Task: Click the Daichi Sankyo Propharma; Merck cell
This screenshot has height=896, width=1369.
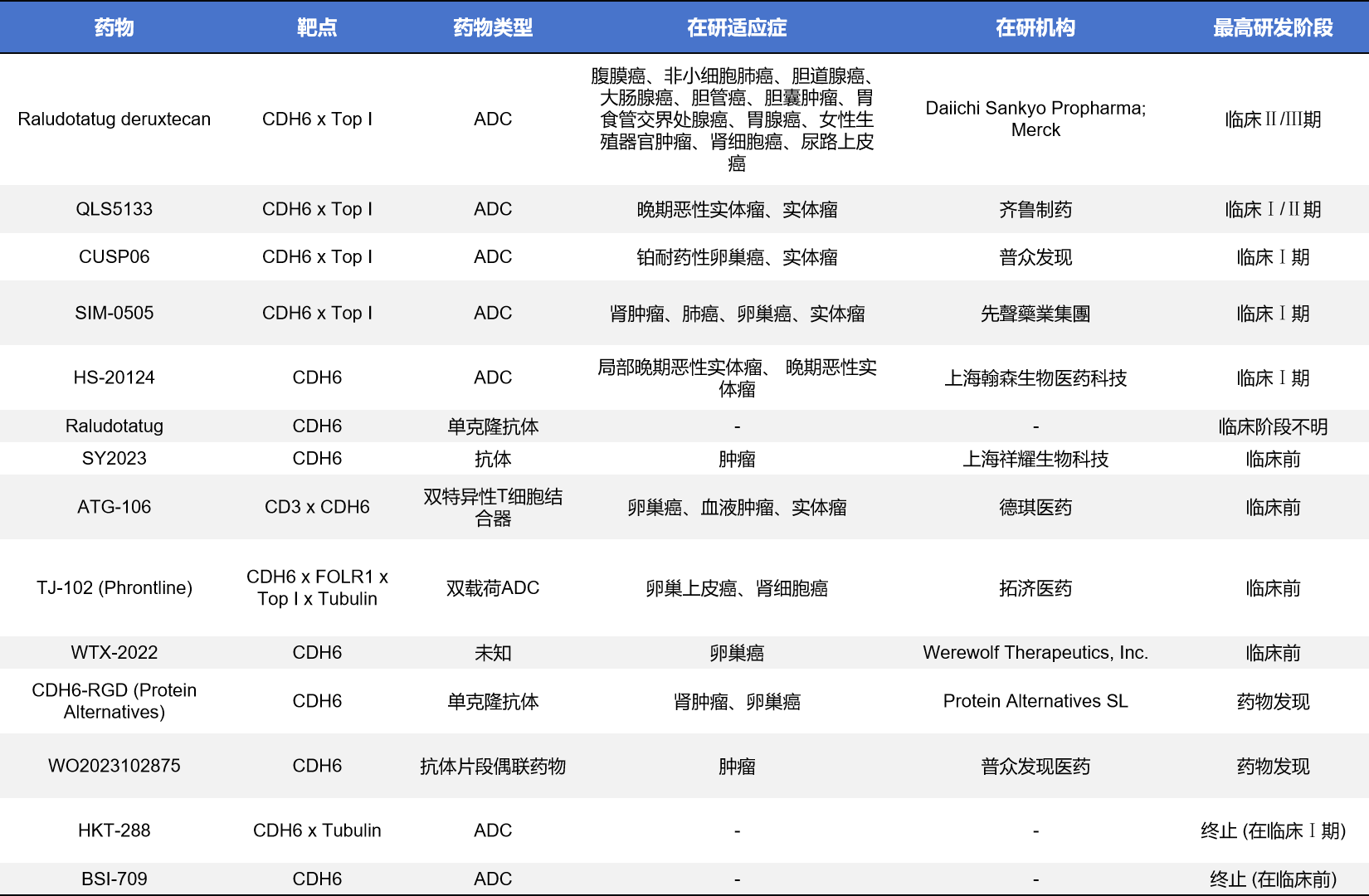Action: [1035, 119]
